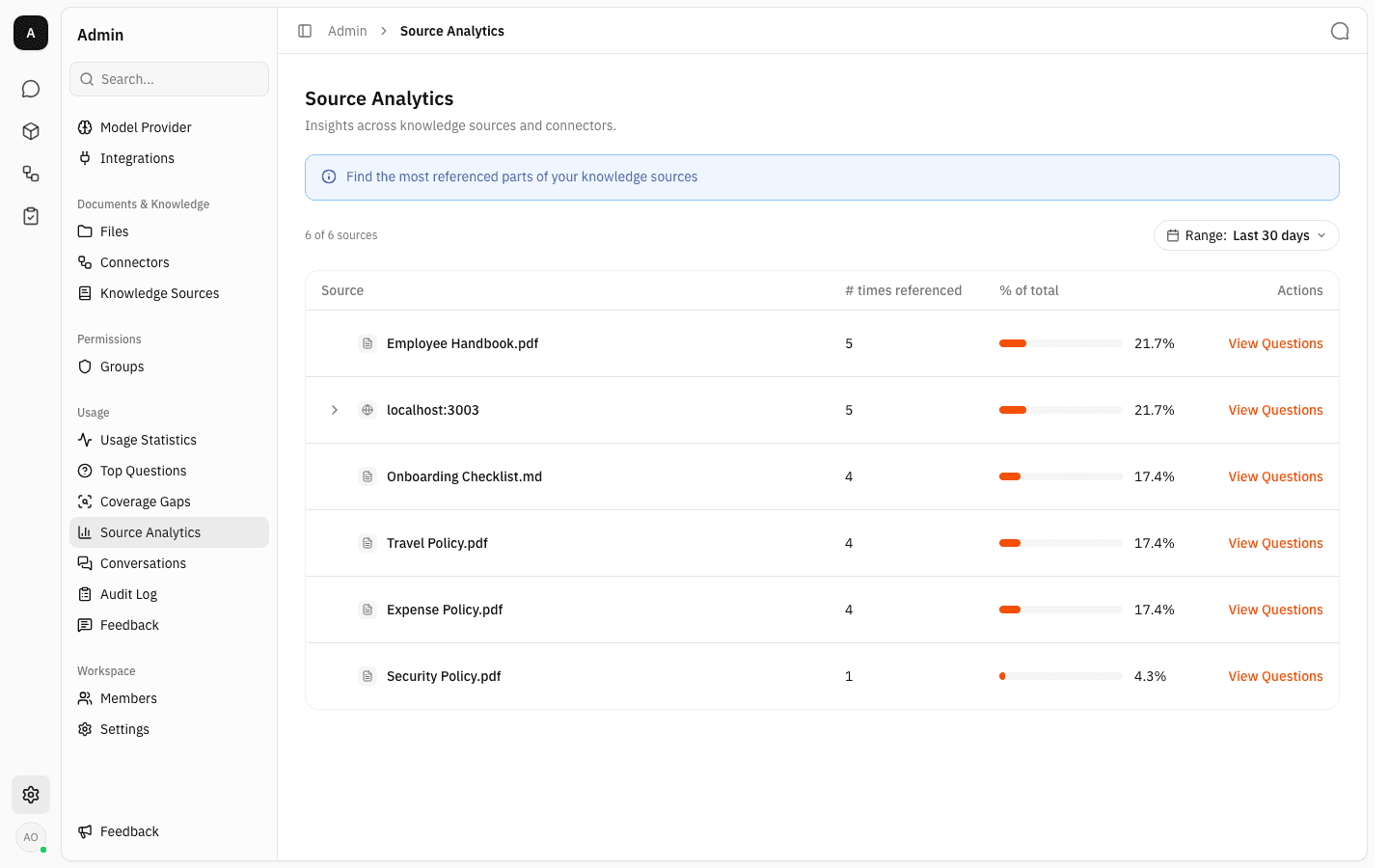Open the chat icon at top right
The height and width of the screenshot is (868, 1389).
click(x=1340, y=31)
